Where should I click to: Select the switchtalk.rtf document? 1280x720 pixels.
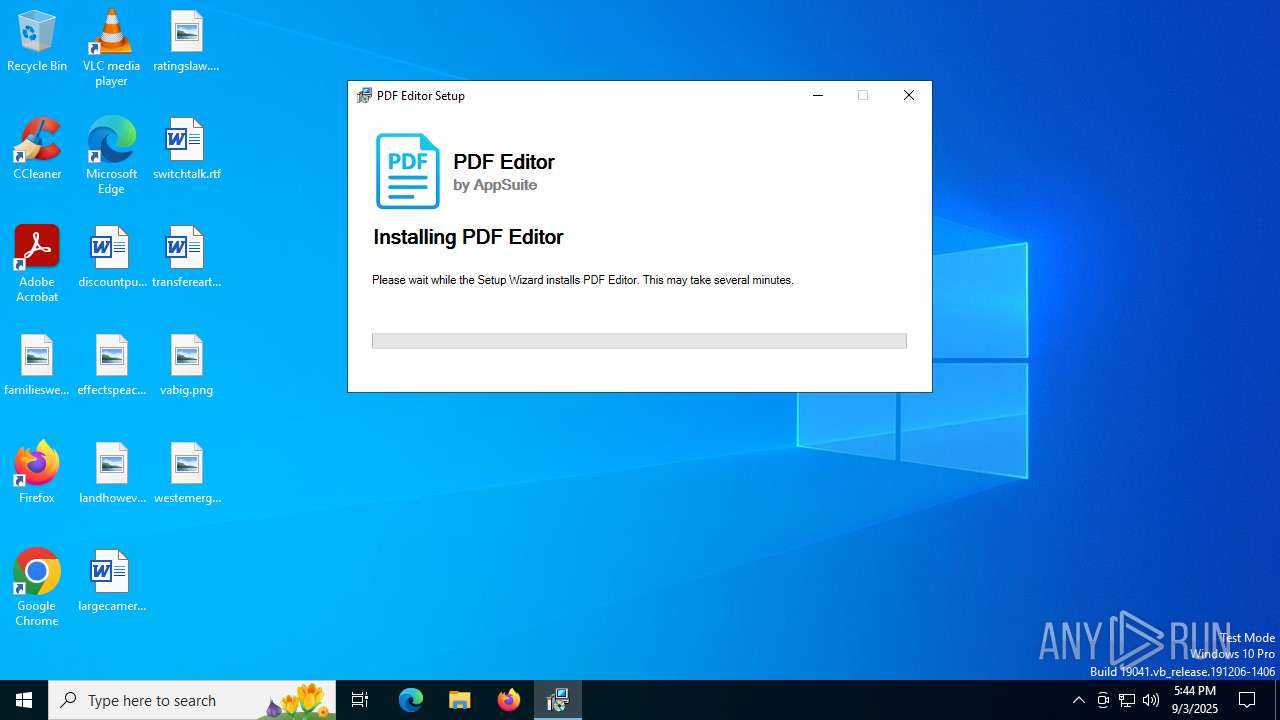pos(186,150)
